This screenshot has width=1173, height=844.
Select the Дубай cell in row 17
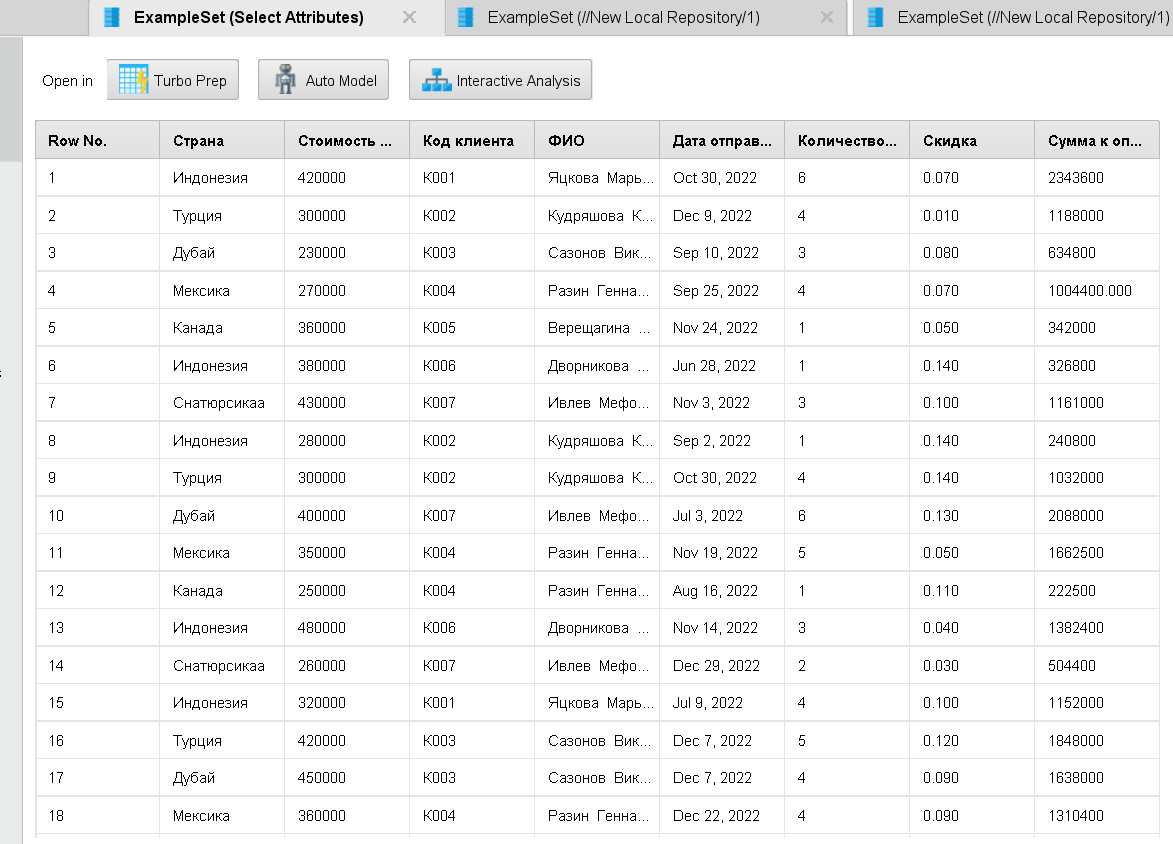pyautogui.click(x=222, y=777)
